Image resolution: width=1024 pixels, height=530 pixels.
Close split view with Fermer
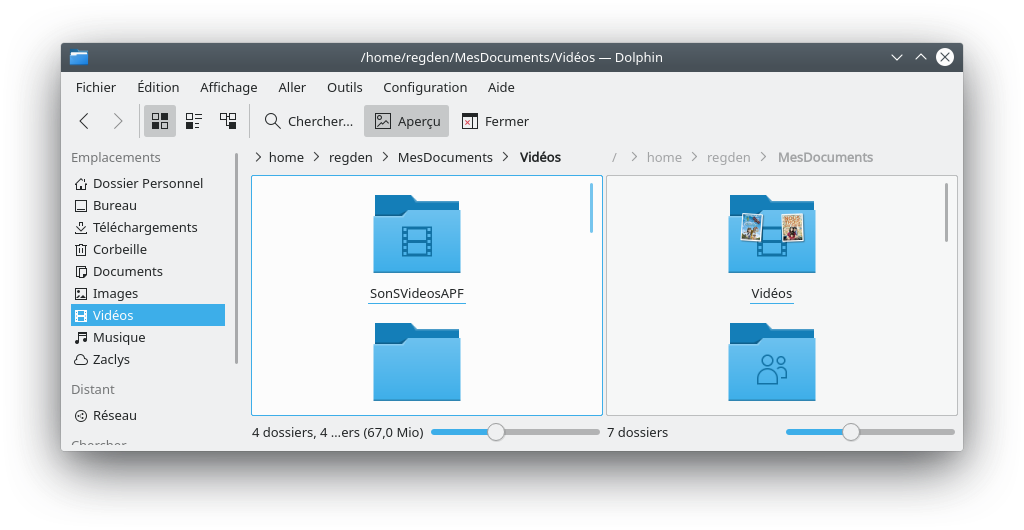[x=495, y=121]
